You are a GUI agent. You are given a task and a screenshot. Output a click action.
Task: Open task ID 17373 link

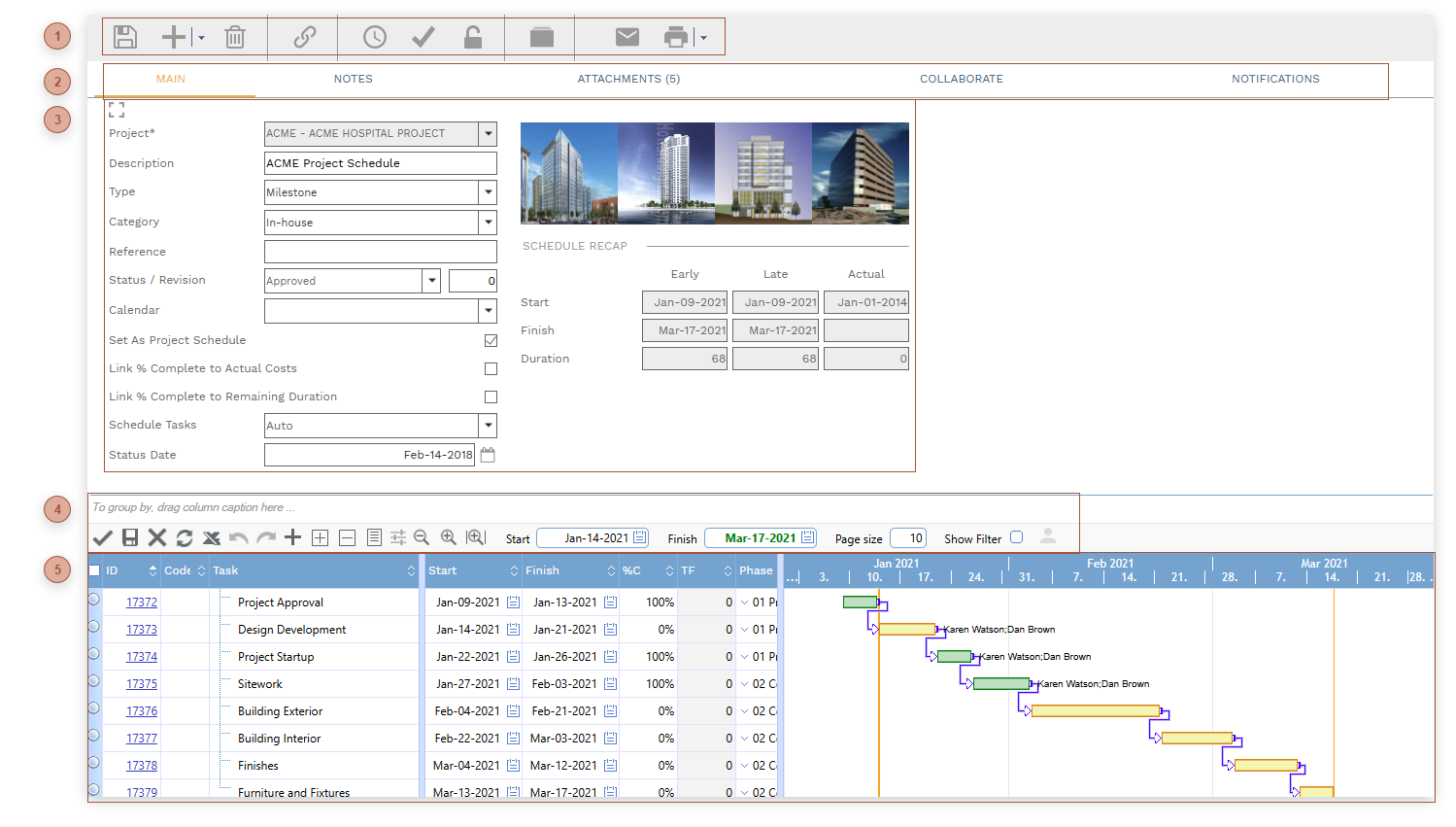[142, 630]
